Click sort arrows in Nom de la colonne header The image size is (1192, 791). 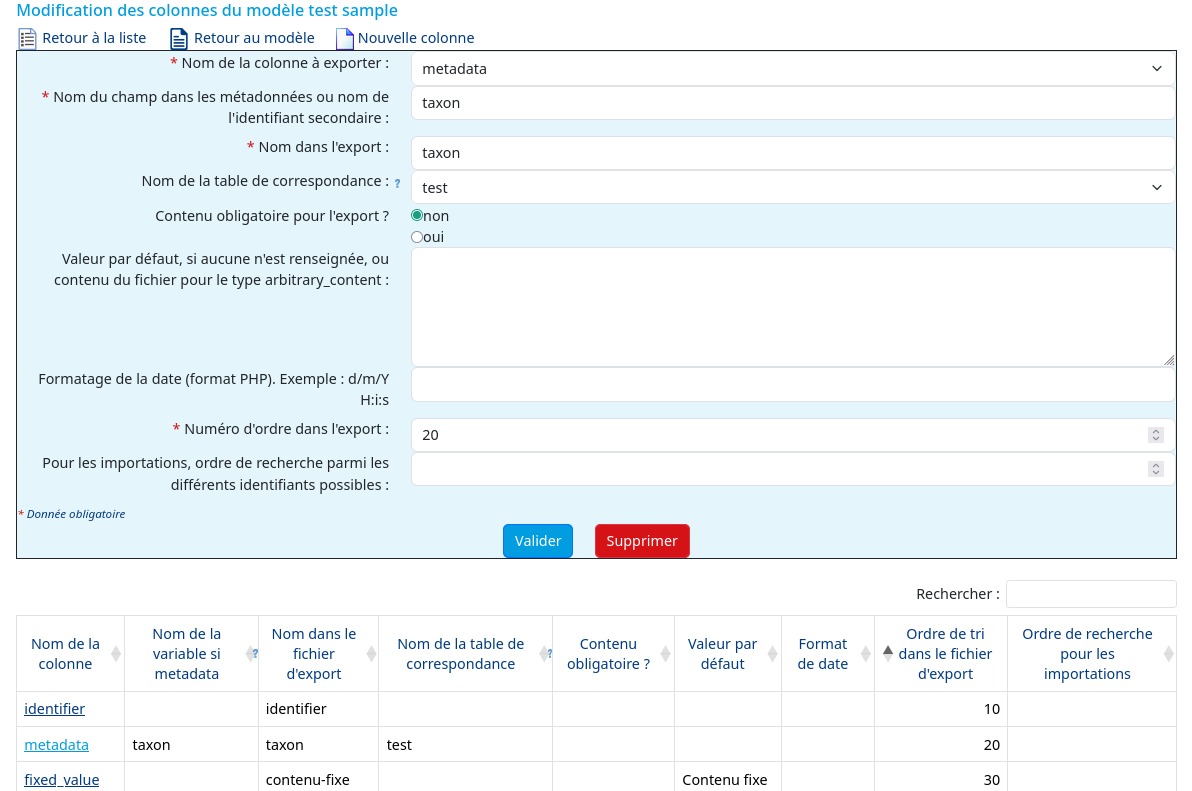pyautogui.click(x=116, y=653)
